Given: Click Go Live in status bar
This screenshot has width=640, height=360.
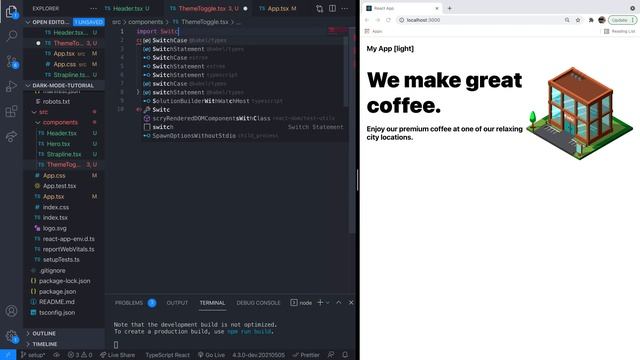Looking at the screenshot, I should (211, 355).
